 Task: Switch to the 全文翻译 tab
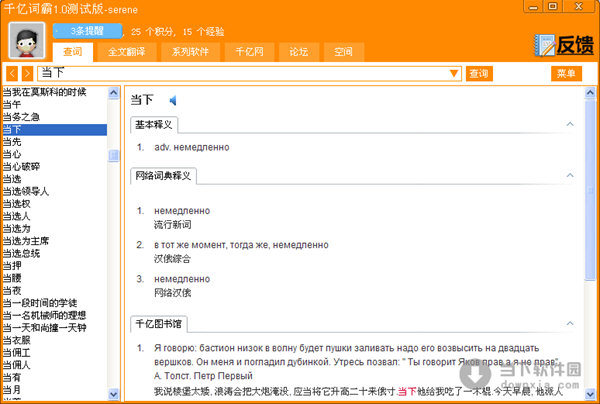tap(127, 52)
